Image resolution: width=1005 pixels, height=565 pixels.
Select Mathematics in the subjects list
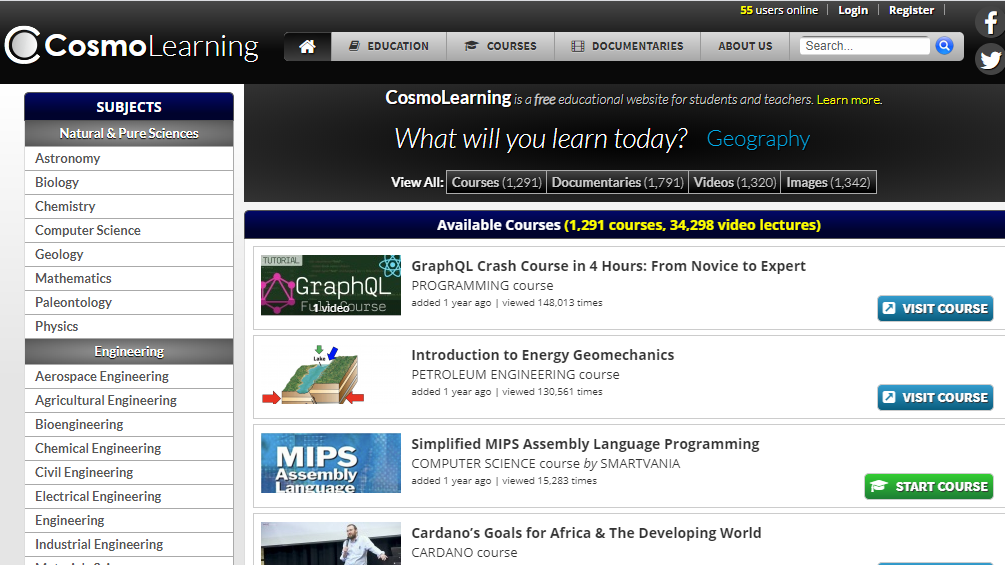point(129,279)
